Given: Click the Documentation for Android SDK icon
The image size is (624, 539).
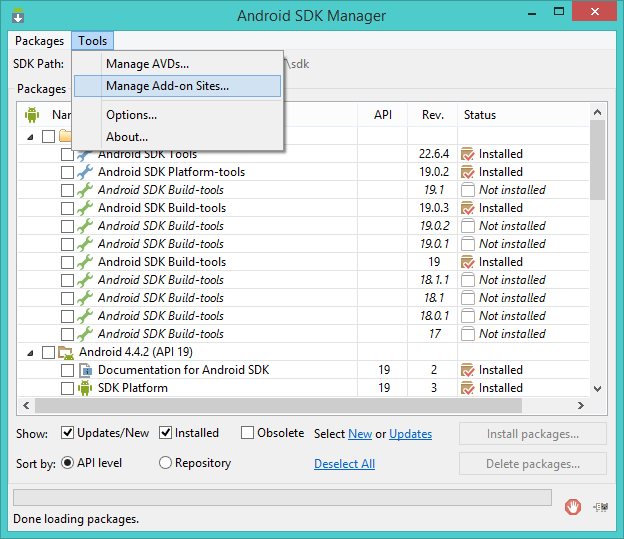Looking at the screenshot, I should coord(85,370).
